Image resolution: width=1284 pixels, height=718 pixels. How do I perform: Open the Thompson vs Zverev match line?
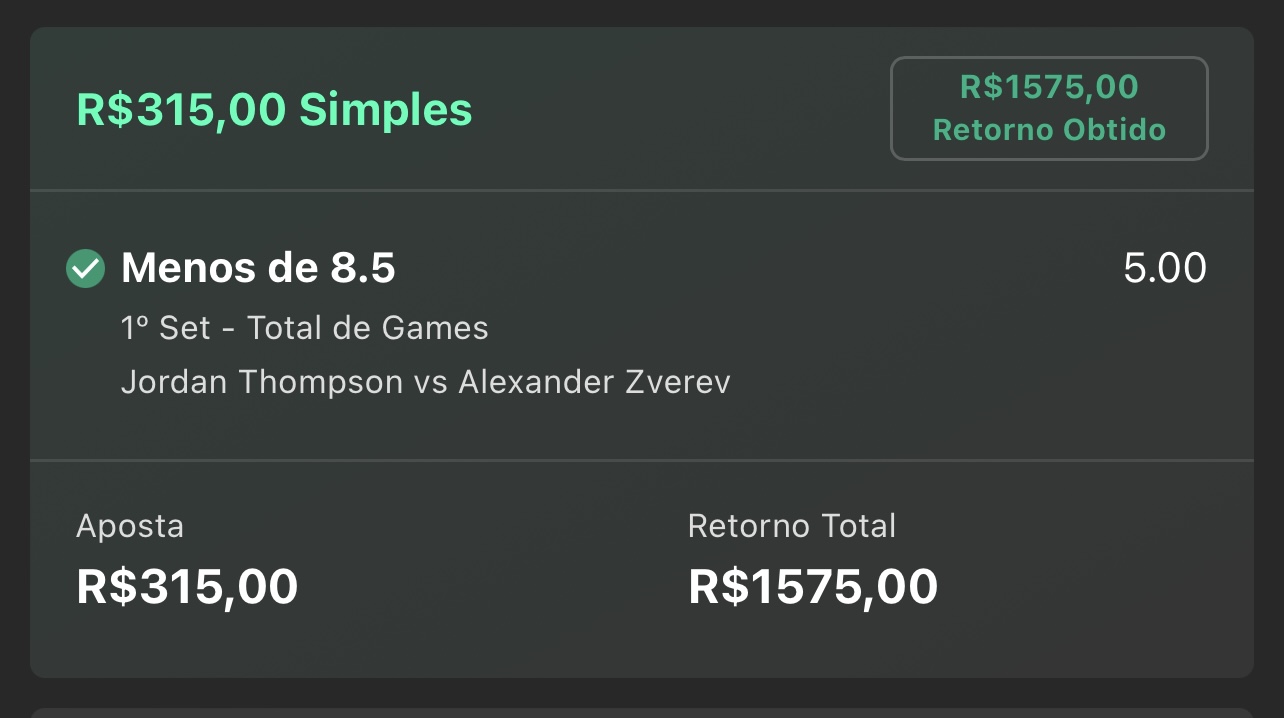tap(425, 382)
